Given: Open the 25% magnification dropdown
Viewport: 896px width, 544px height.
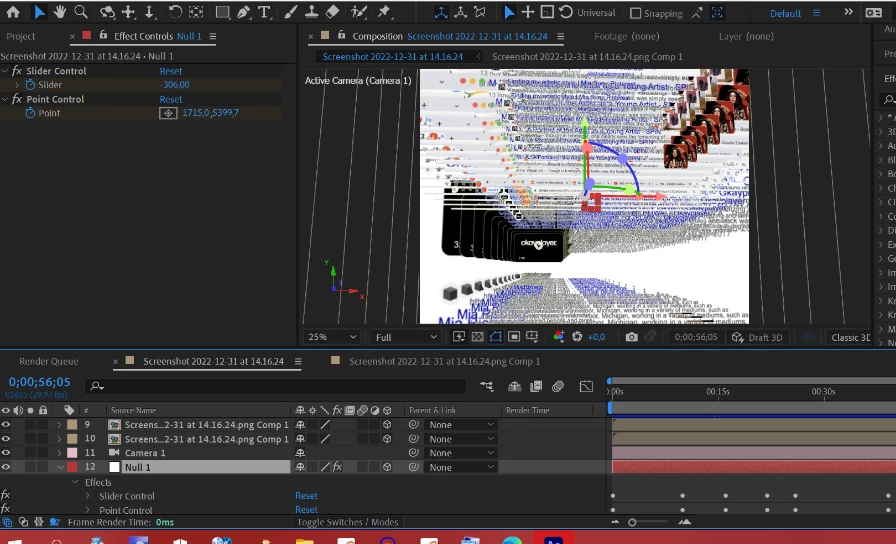Looking at the screenshot, I should point(333,337).
